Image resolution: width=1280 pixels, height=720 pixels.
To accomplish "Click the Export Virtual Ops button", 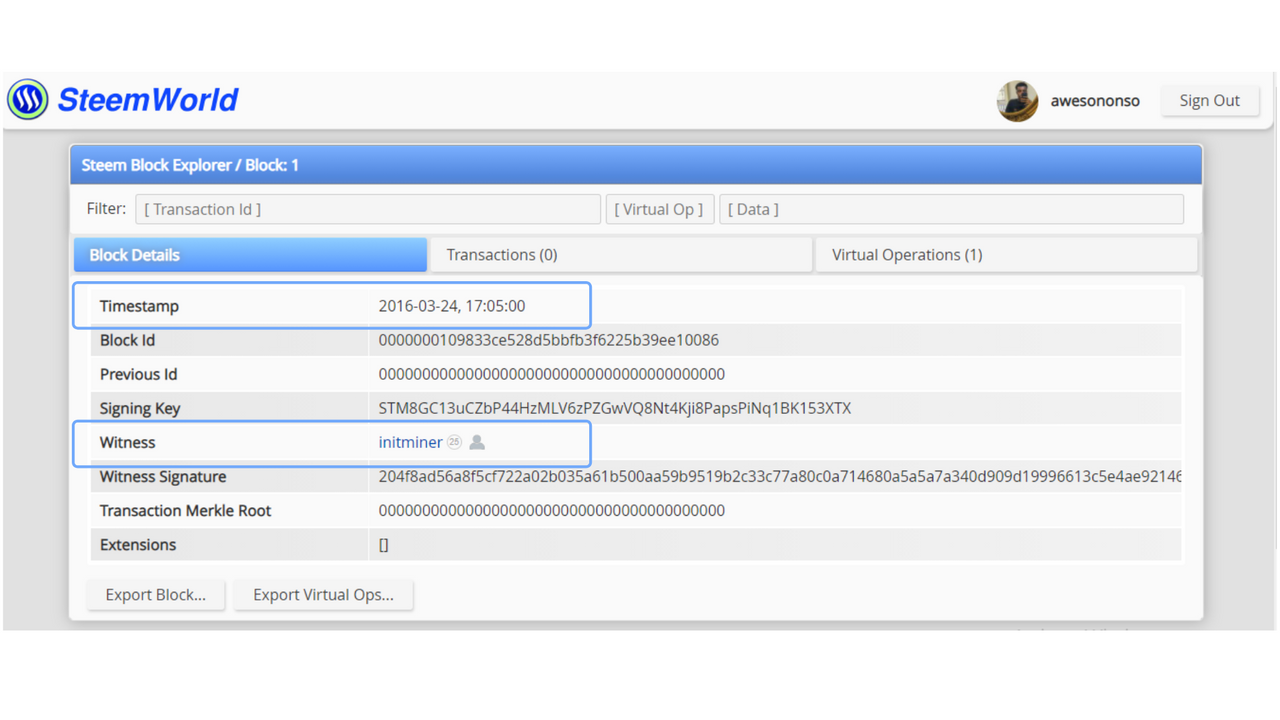I will click(x=323, y=594).
